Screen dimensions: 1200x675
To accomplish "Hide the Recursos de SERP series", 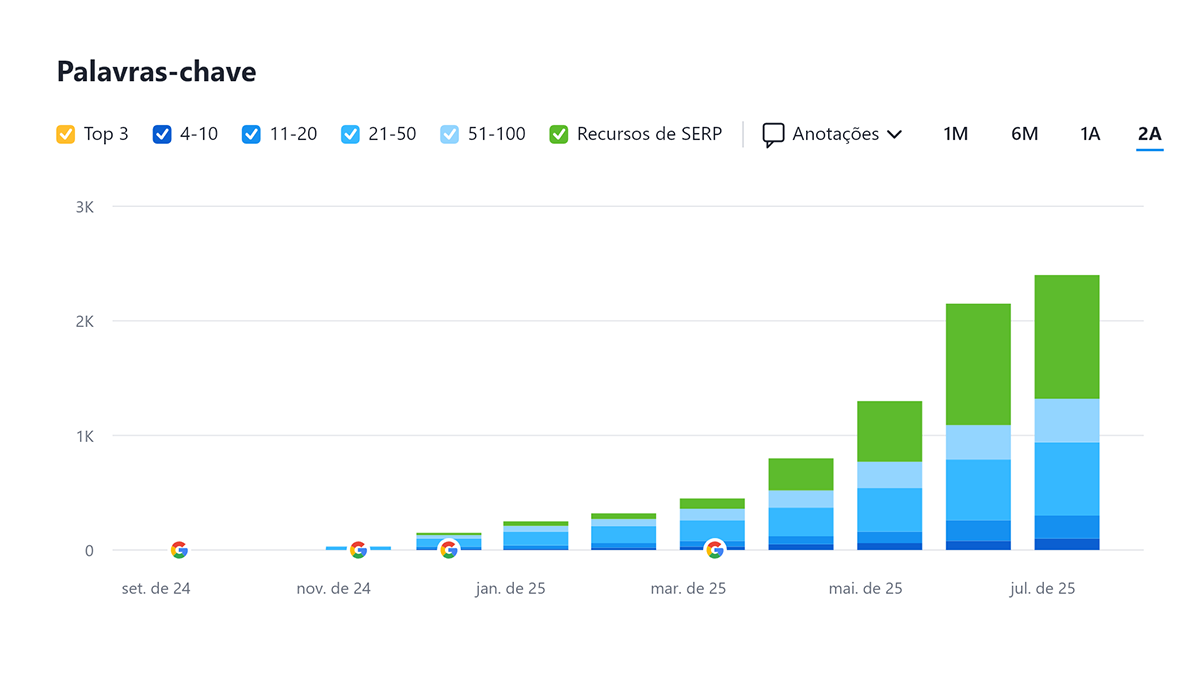I will (559, 134).
